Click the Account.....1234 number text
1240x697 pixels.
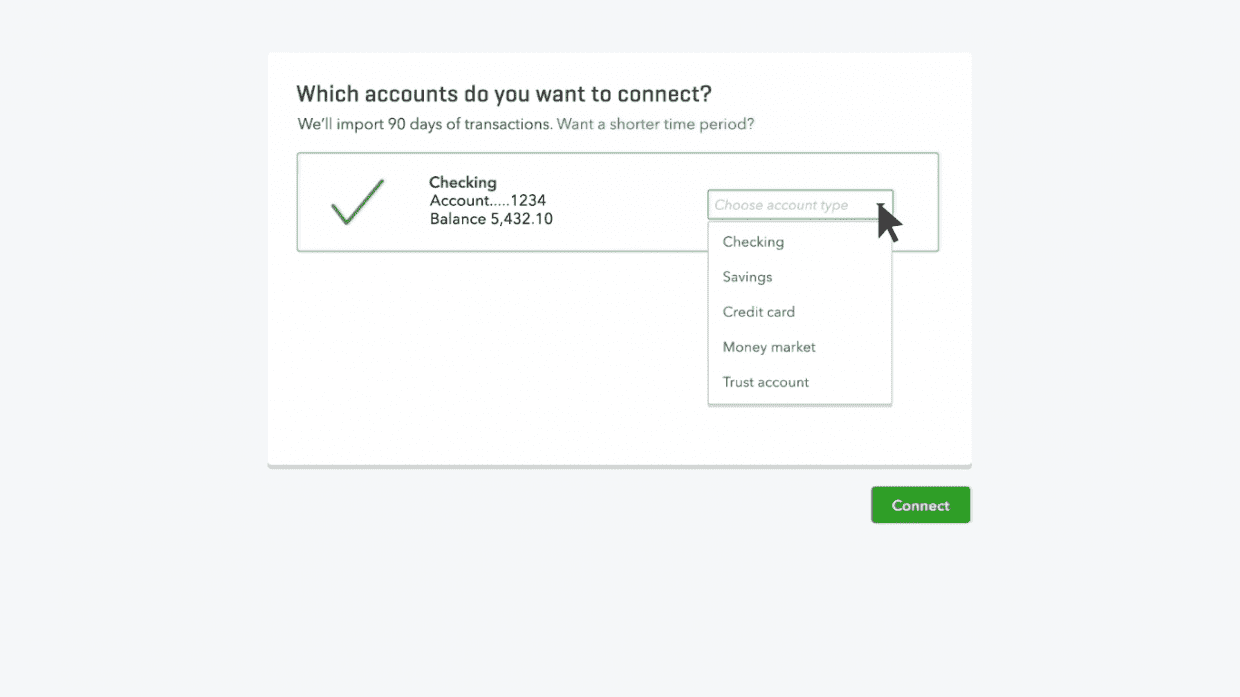[487, 200]
